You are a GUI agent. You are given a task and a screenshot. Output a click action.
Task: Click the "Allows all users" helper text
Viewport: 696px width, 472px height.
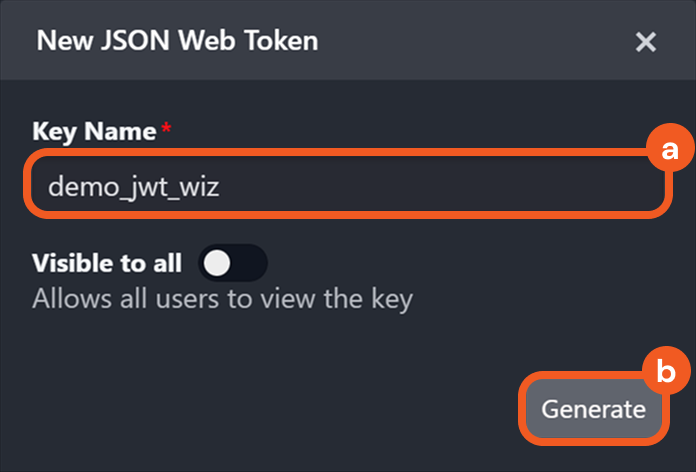[x=222, y=298]
